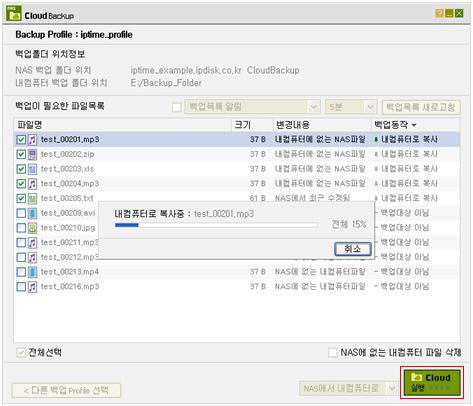The image size is (473, 406).
Task: Open the 5분 interval dropdown
Action: tap(351, 107)
